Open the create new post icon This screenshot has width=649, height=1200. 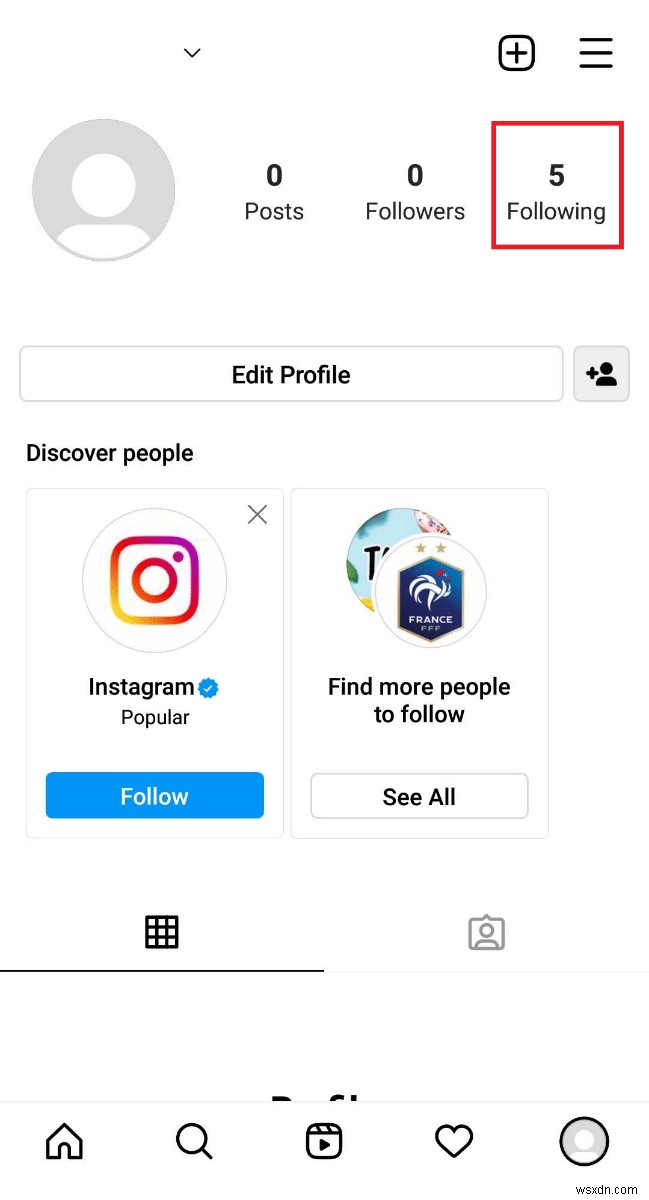[516, 53]
